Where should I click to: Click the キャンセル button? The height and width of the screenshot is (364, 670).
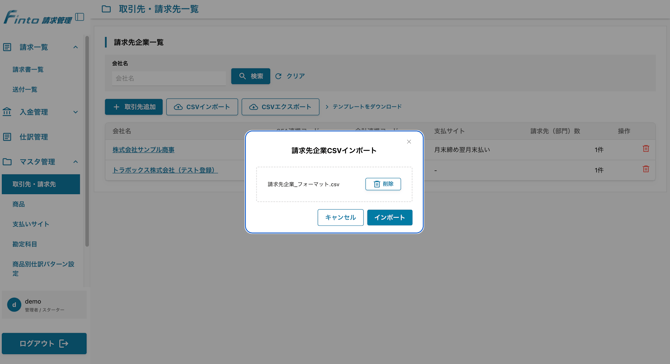(341, 217)
